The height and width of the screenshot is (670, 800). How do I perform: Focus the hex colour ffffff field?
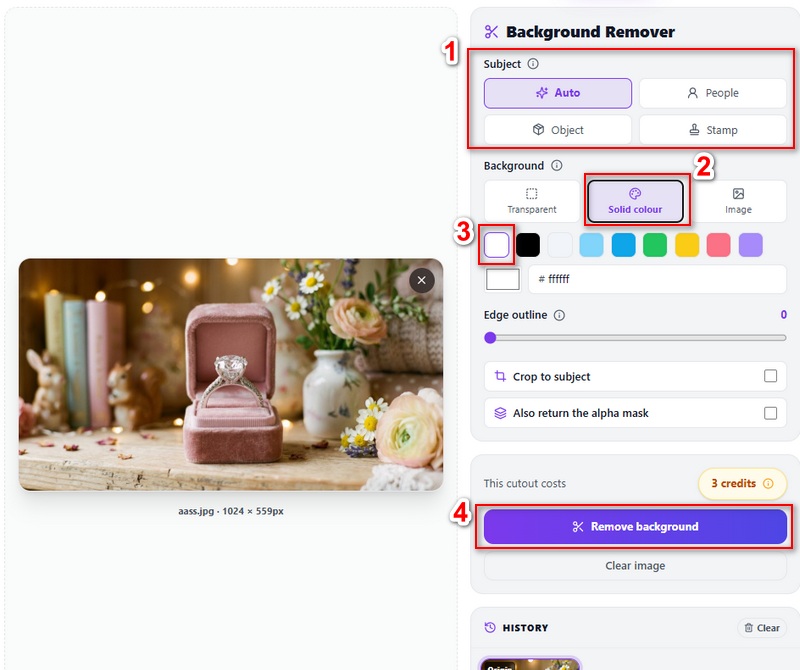pyautogui.click(x=657, y=279)
